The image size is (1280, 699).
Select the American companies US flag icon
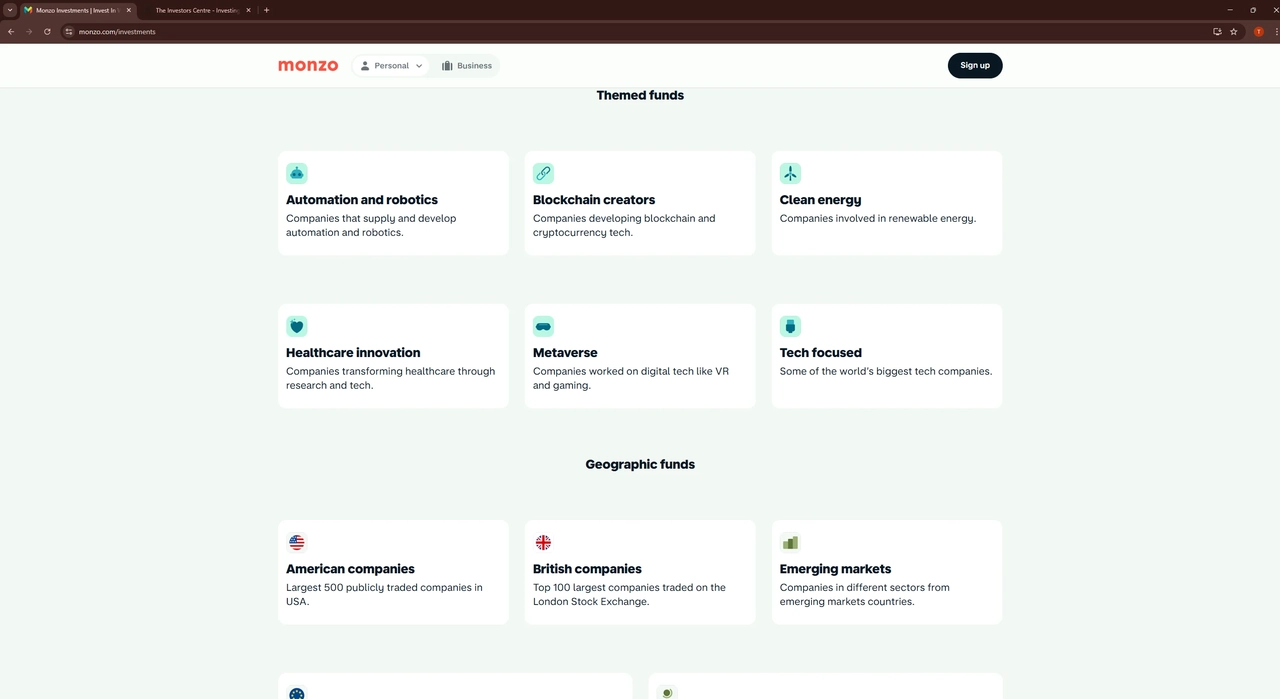296,541
